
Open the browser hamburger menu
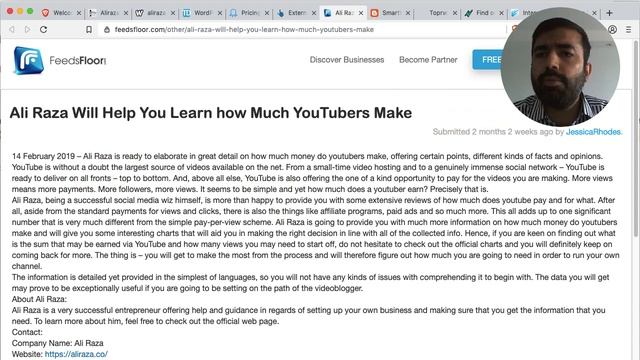click(629, 29)
